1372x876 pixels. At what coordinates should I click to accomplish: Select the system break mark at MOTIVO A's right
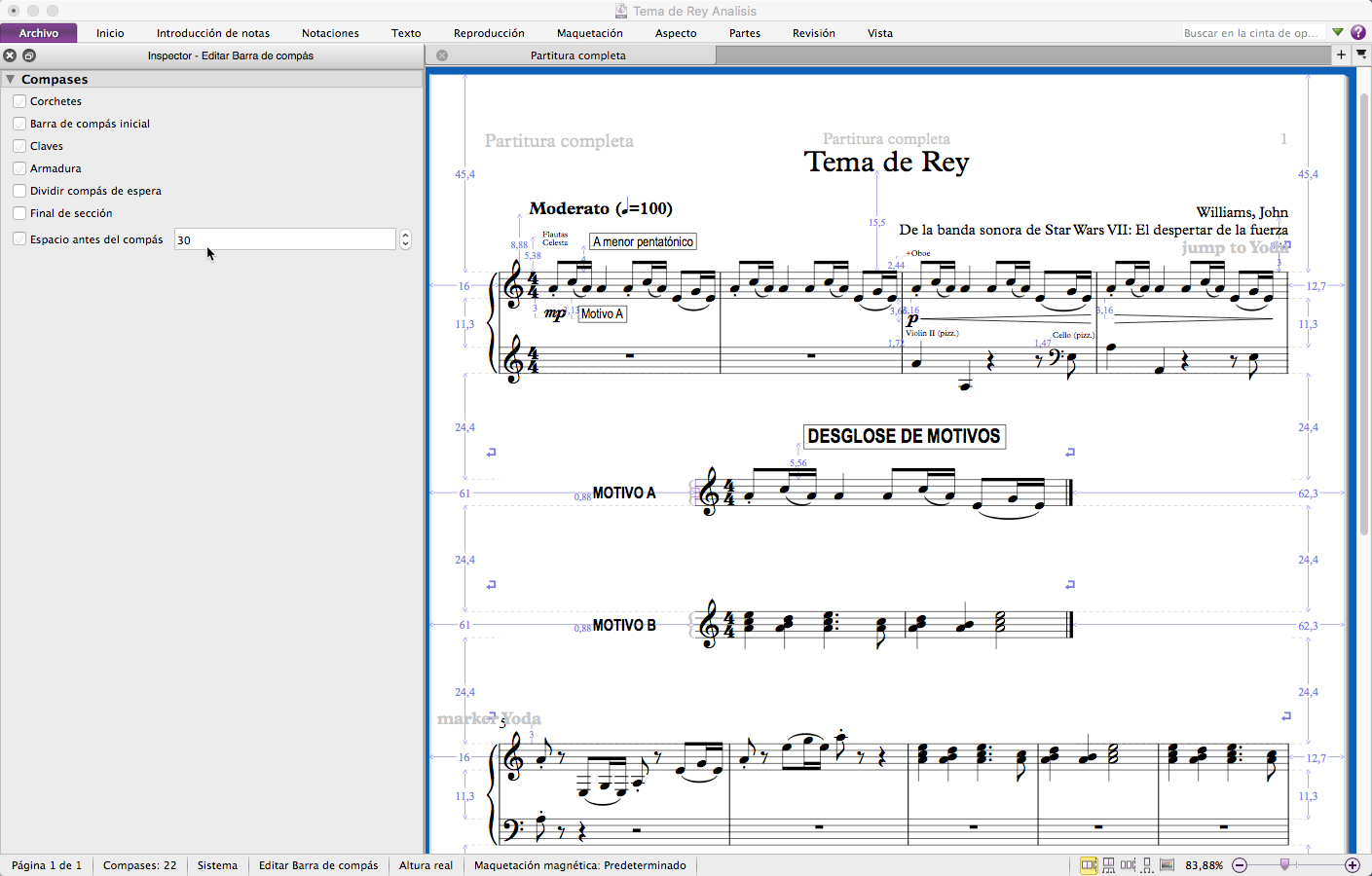(x=1070, y=452)
